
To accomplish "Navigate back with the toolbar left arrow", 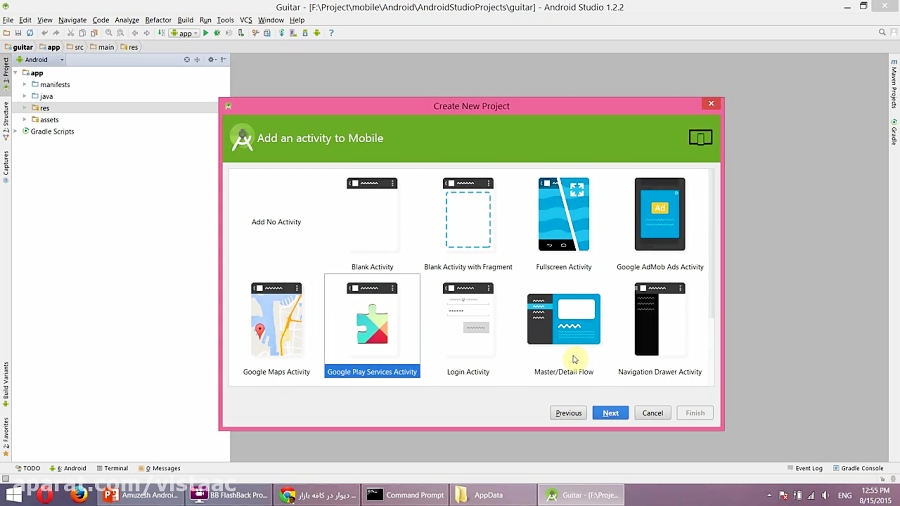I will click(135, 33).
